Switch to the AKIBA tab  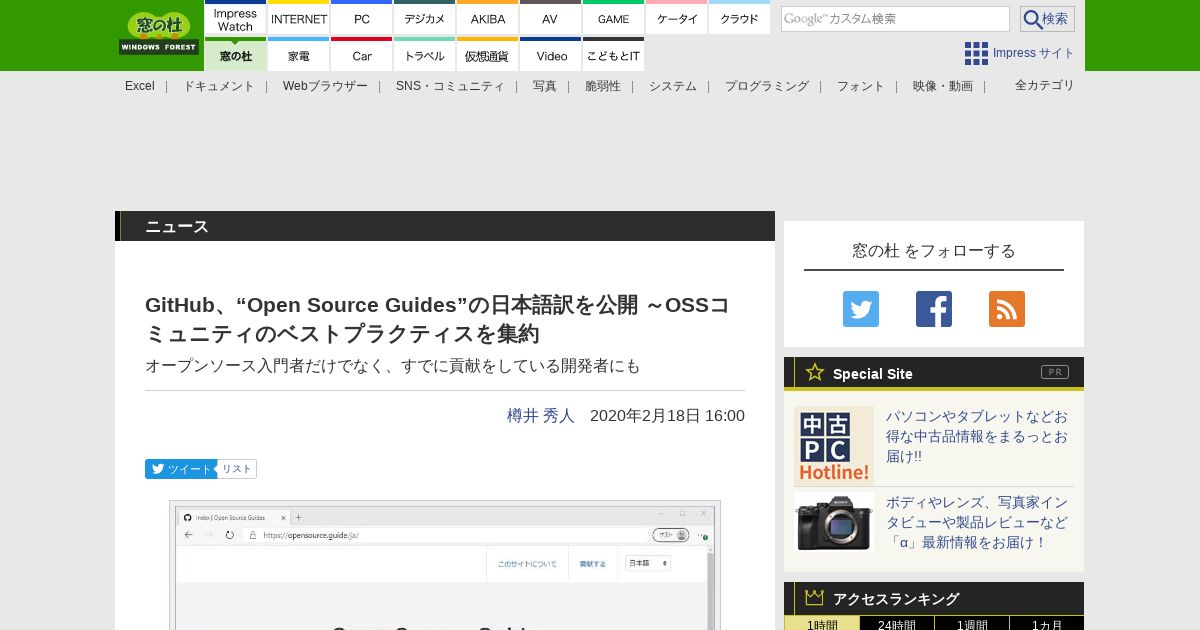[x=488, y=19]
